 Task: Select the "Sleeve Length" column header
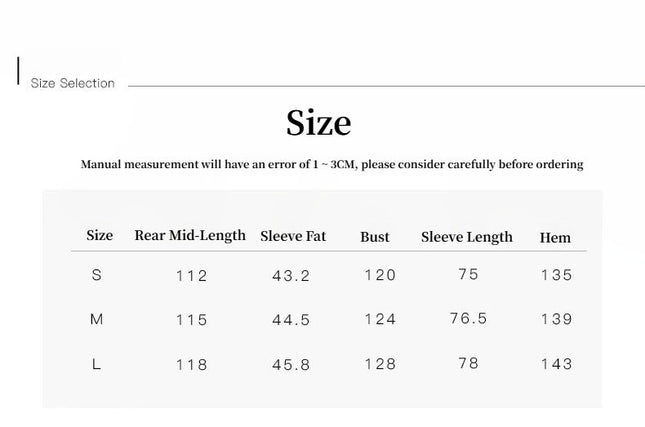(467, 237)
